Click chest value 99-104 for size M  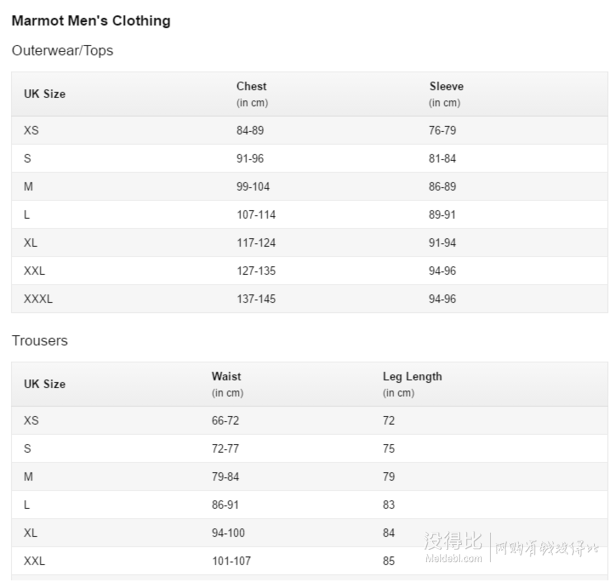tap(253, 187)
